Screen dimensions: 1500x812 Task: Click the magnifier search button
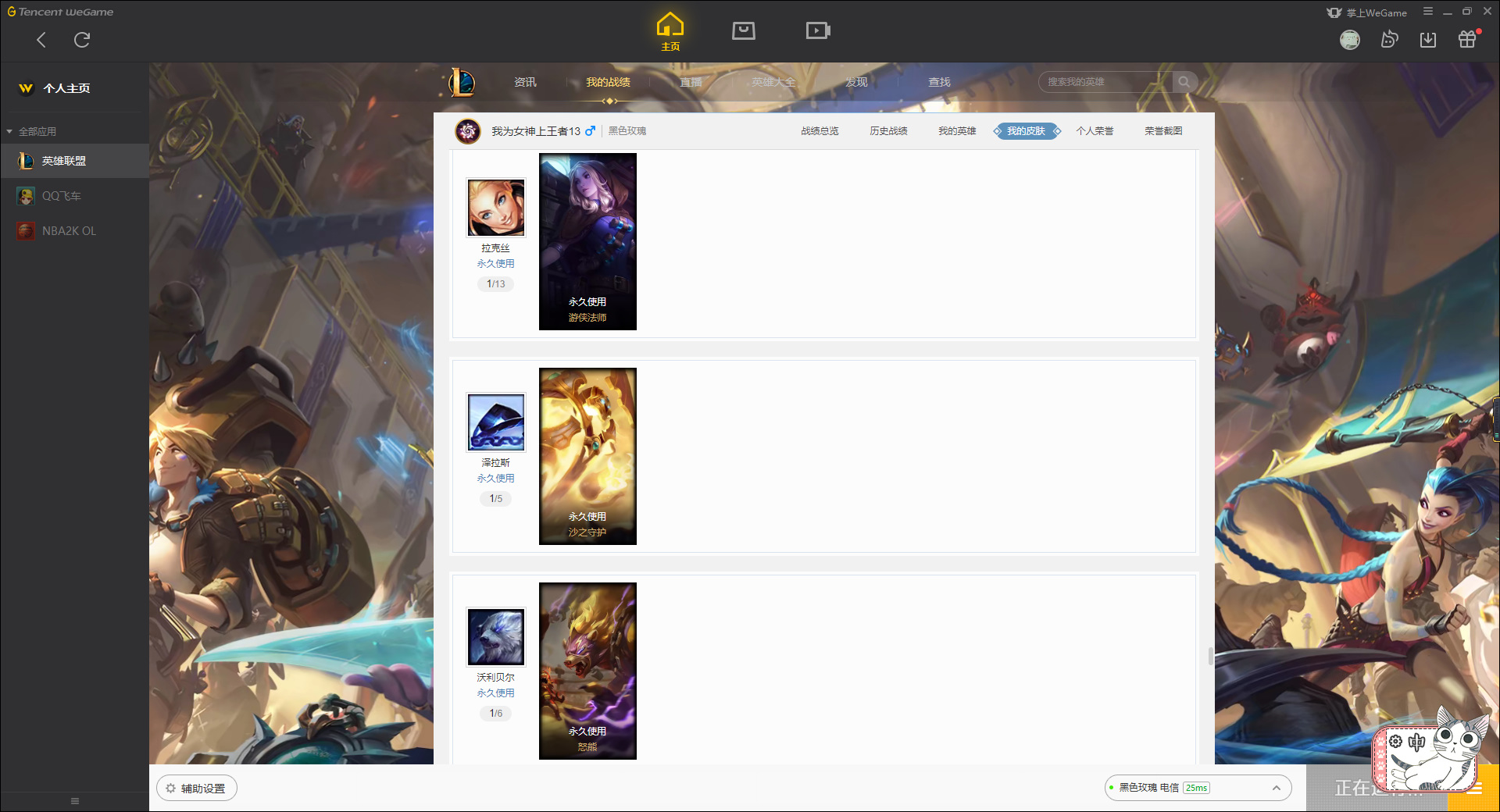click(1184, 82)
